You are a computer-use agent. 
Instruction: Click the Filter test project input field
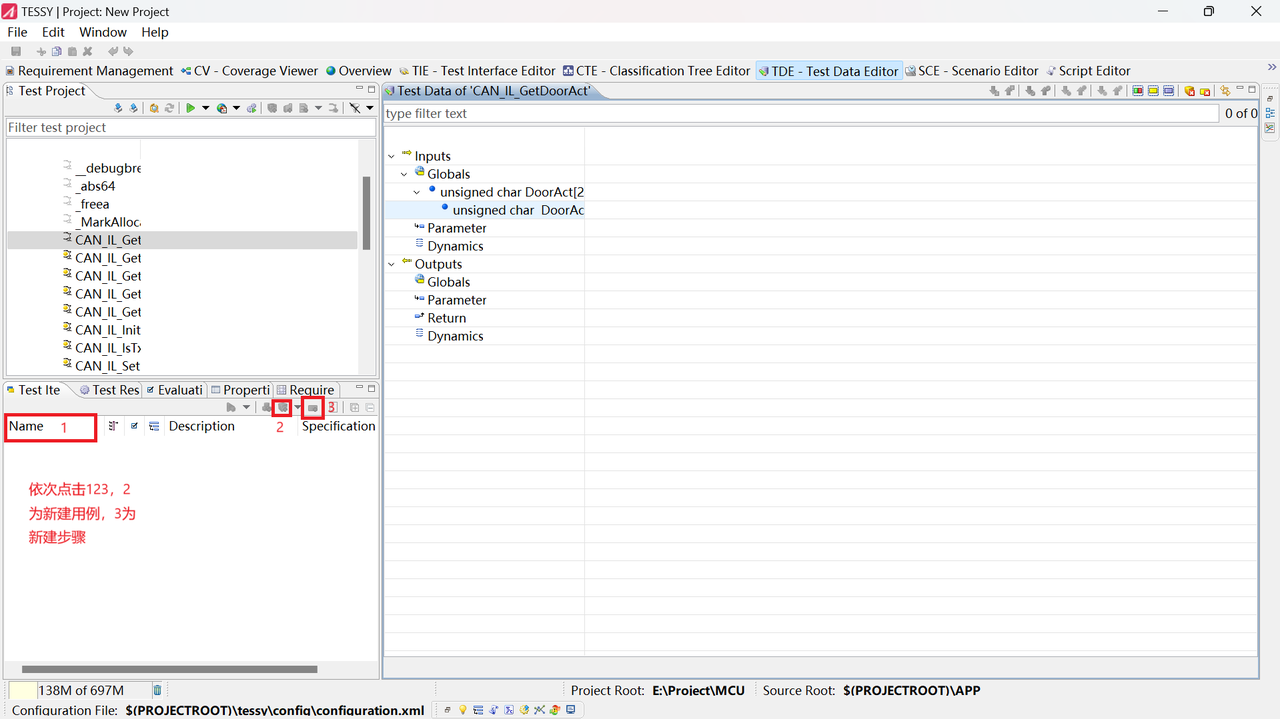click(x=190, y=128)
